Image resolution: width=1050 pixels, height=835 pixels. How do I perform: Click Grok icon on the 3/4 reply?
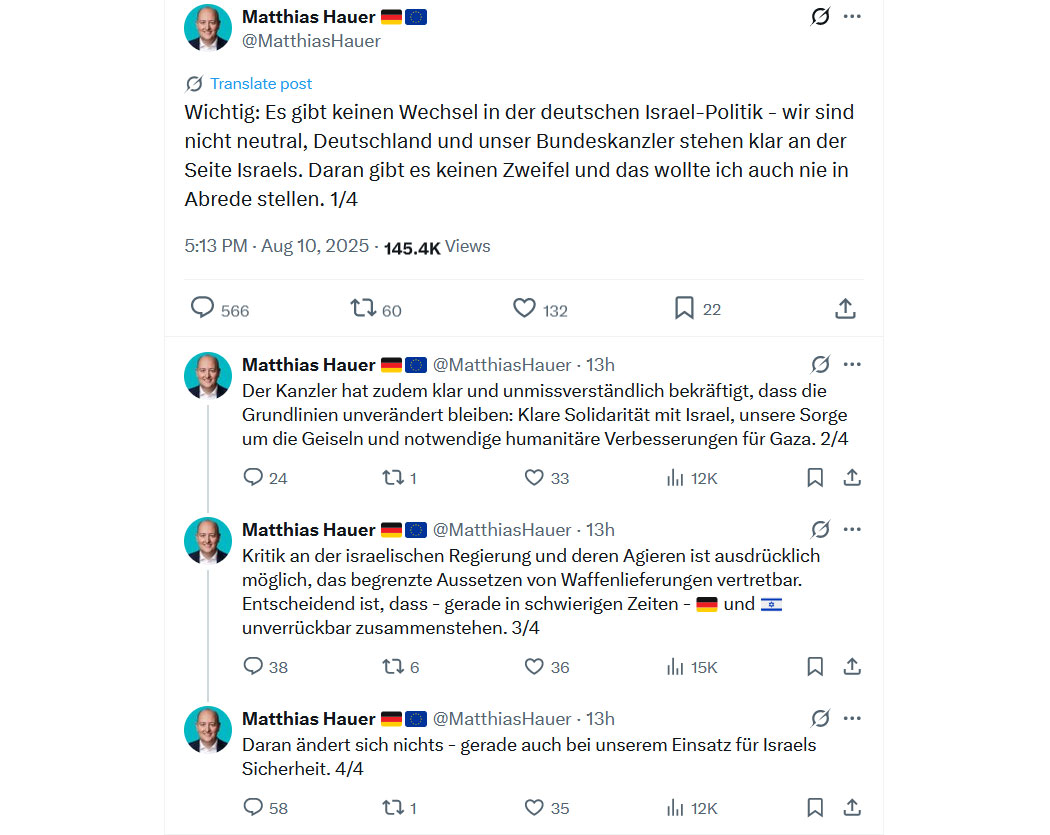(x=820, y=529)
